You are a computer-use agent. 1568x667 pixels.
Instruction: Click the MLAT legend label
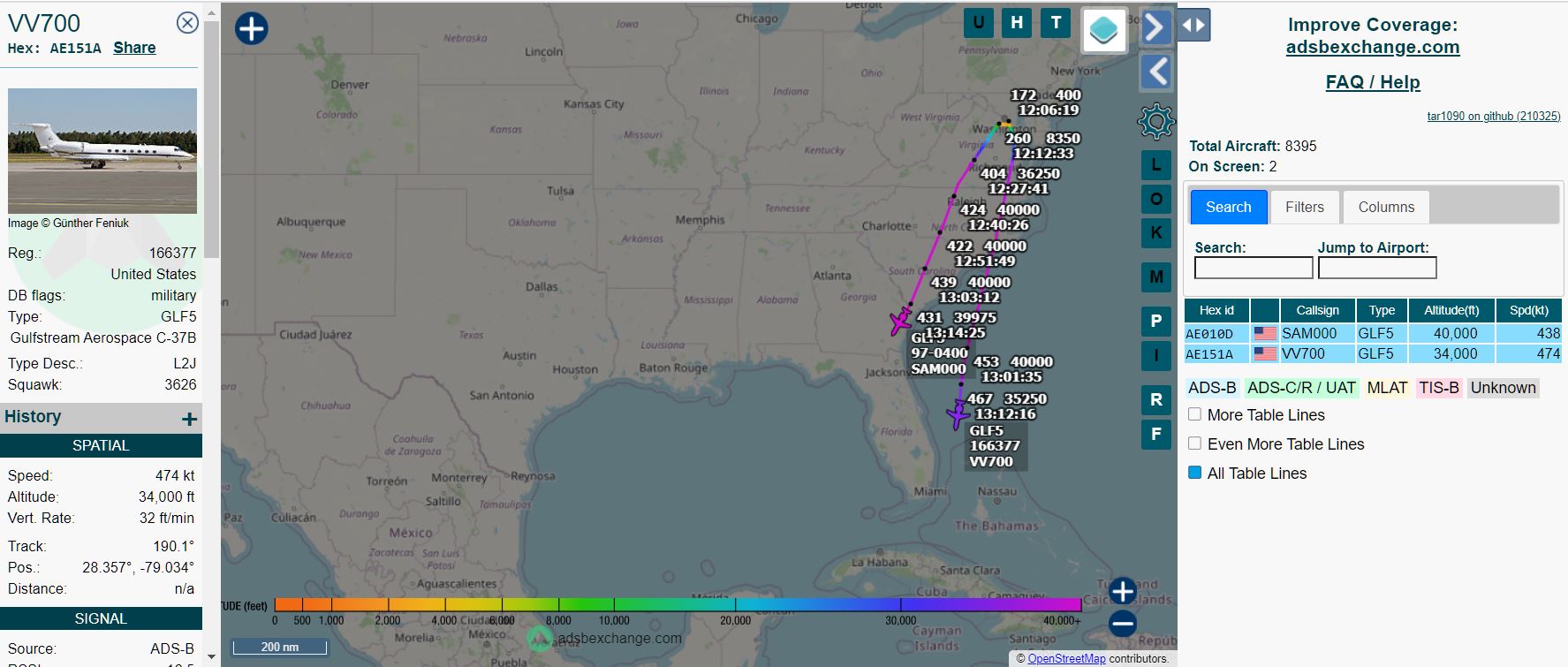(1387, 388)
